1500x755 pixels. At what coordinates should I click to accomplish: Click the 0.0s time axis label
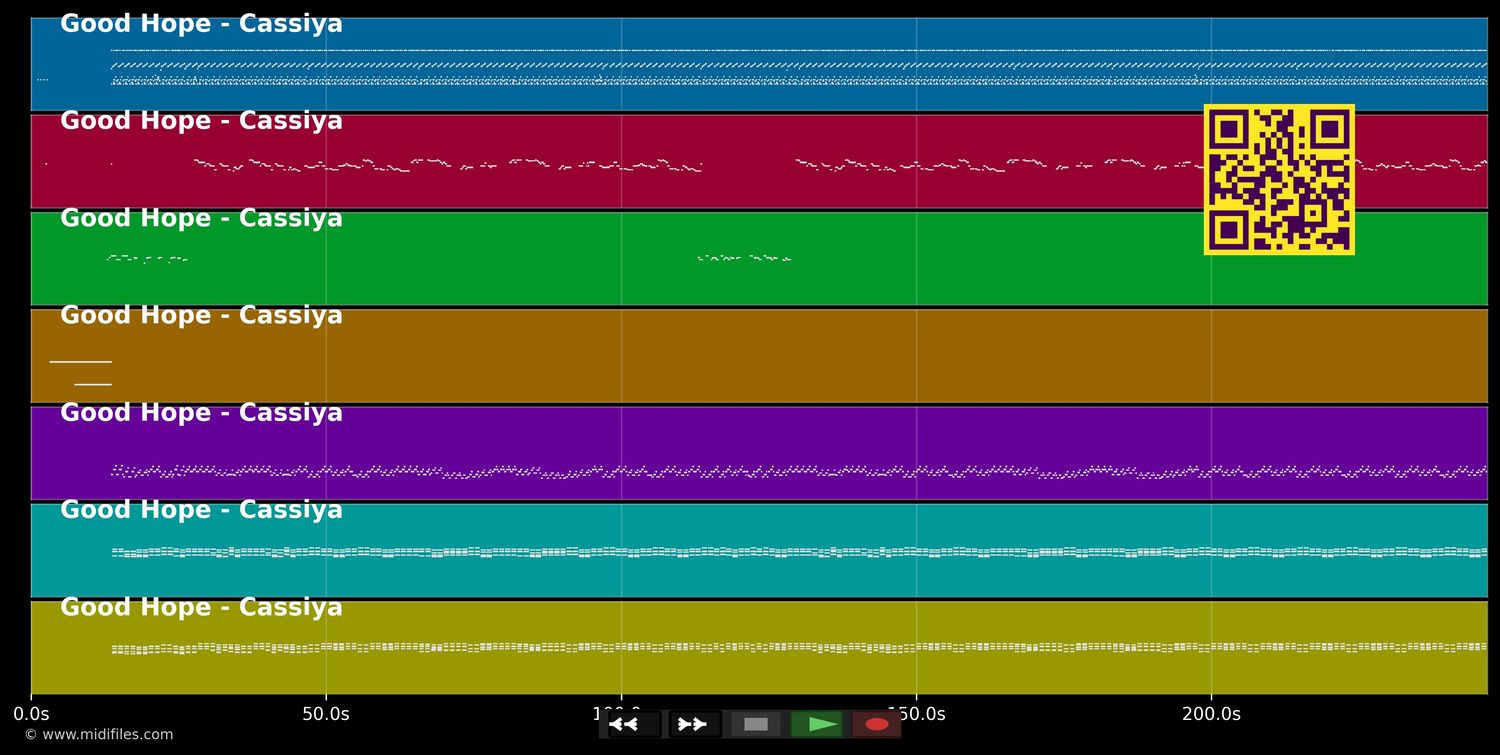click(31, 714)
